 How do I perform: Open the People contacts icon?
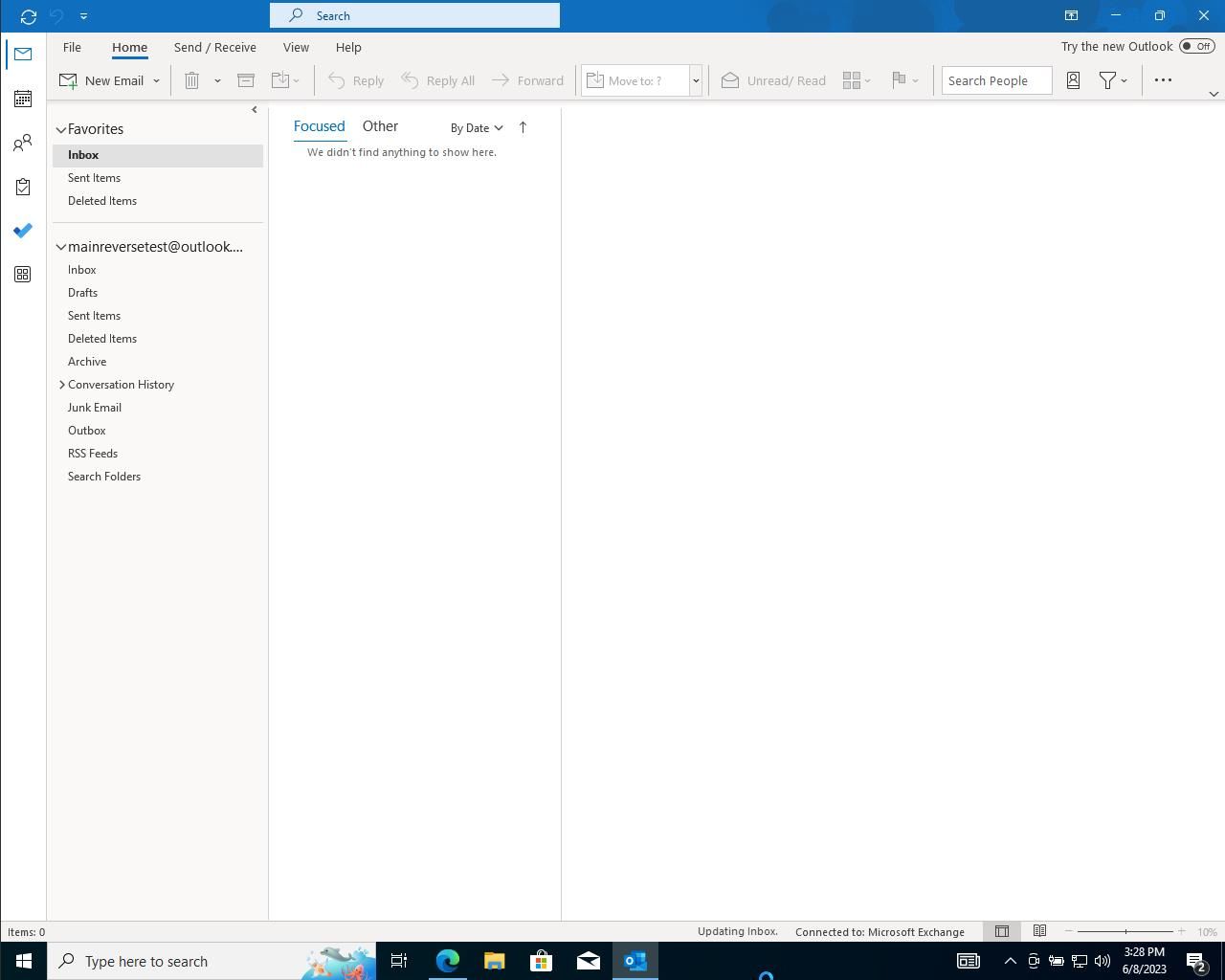(23, 144)
